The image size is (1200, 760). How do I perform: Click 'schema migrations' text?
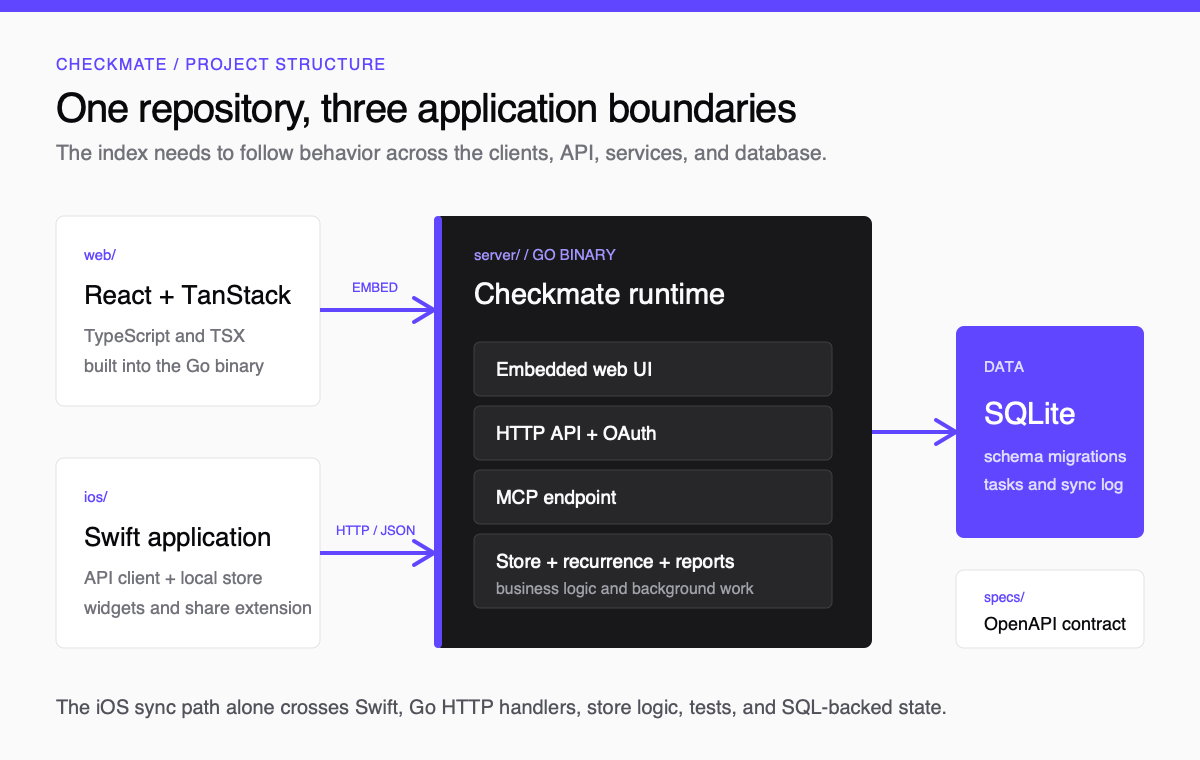[x=1055, y=456]
